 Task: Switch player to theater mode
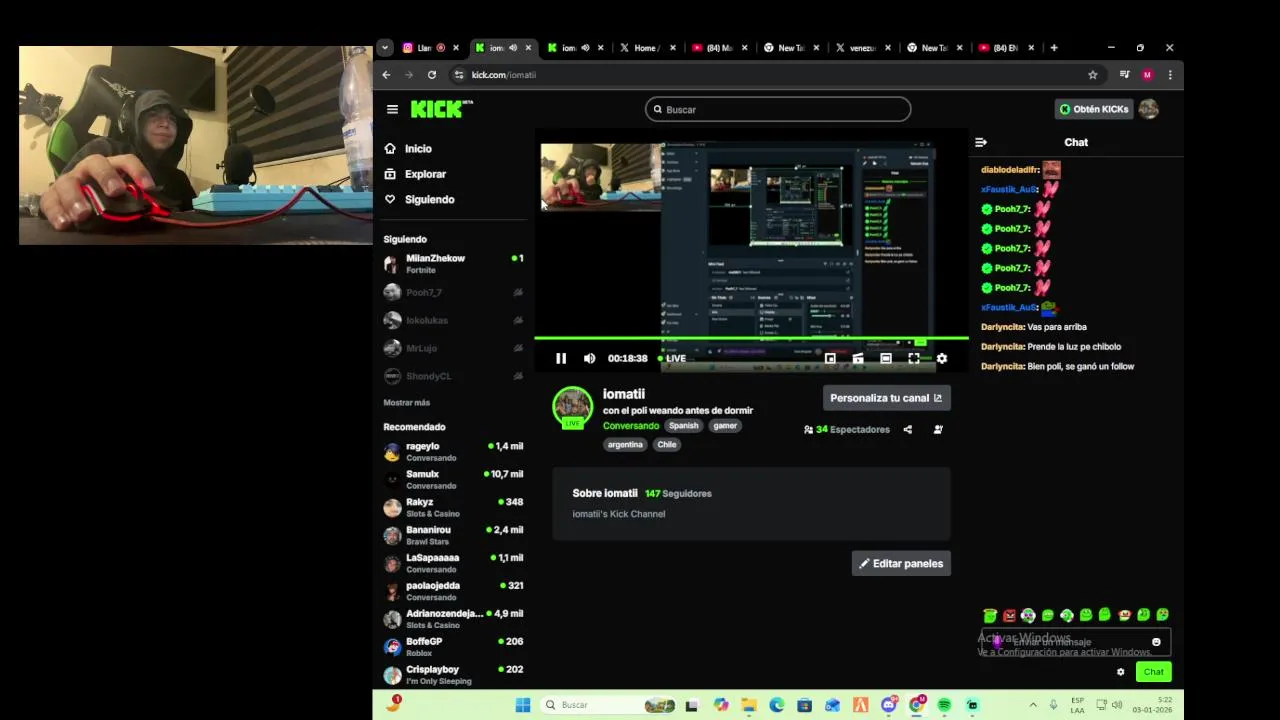(885, 358)
